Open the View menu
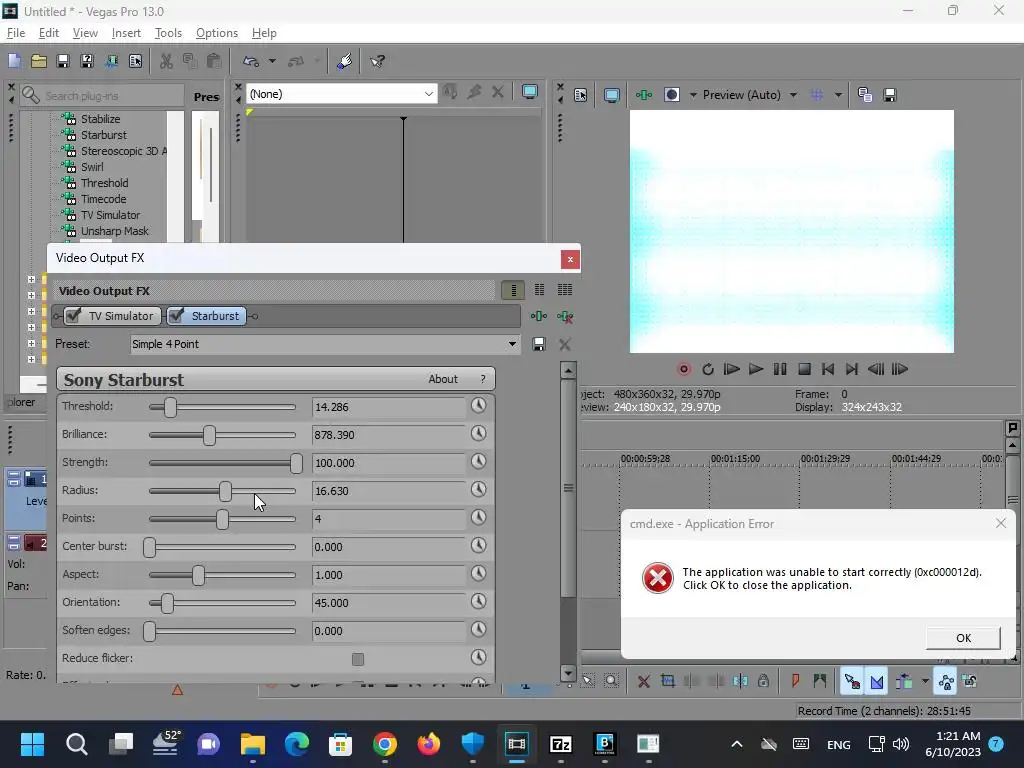 click(85, 33)
